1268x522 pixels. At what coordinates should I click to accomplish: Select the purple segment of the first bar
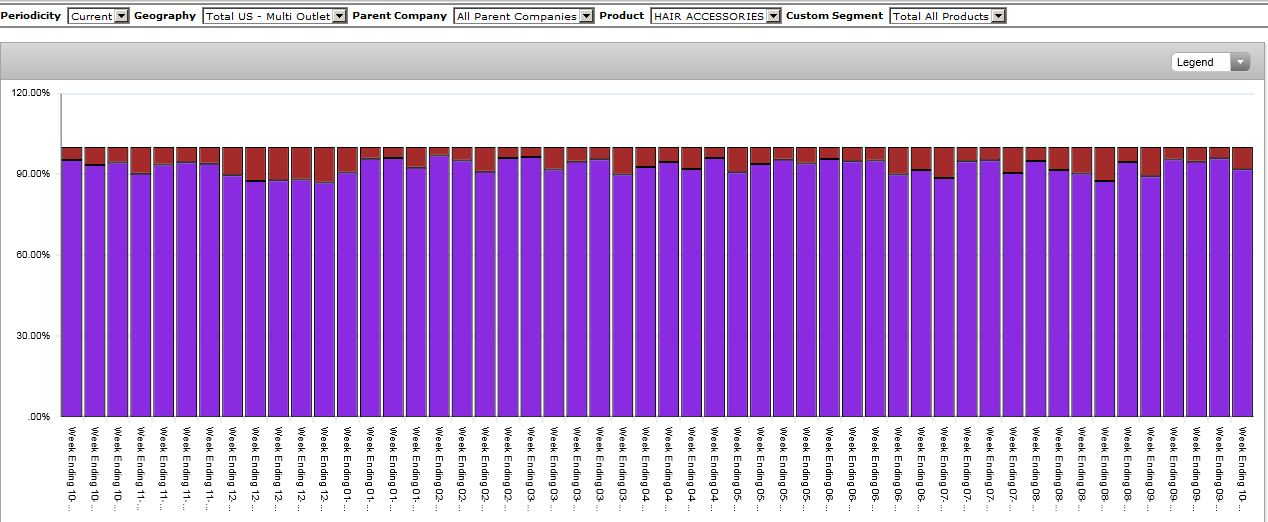coord(72,290)
